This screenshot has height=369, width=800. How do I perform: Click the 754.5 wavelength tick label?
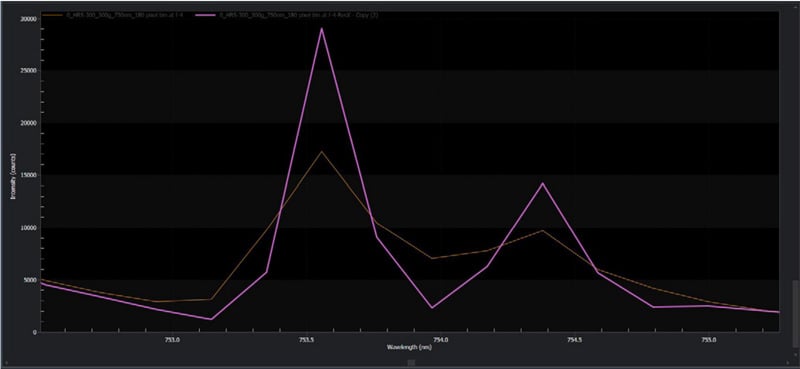(x=574, y=340)
